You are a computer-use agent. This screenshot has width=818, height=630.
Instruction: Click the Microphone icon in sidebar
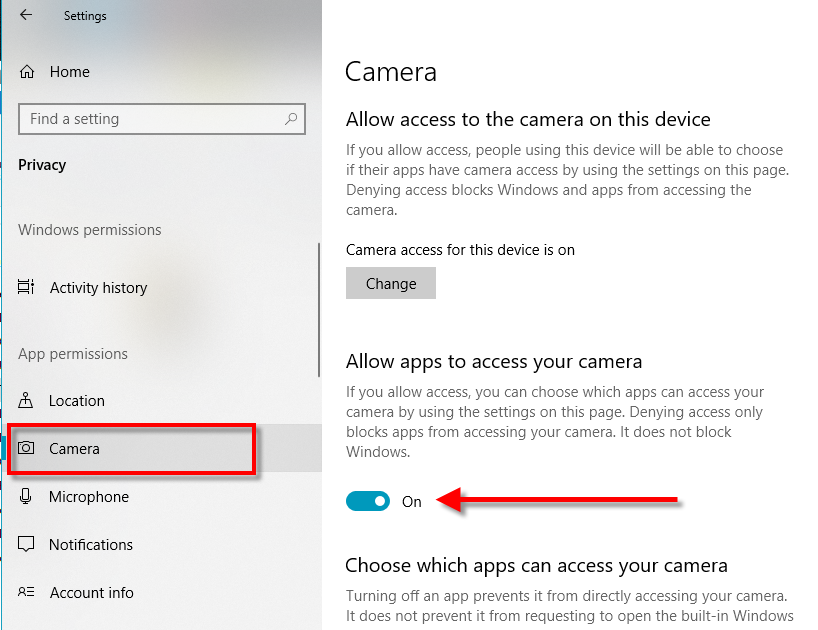(x=27, y=497)
